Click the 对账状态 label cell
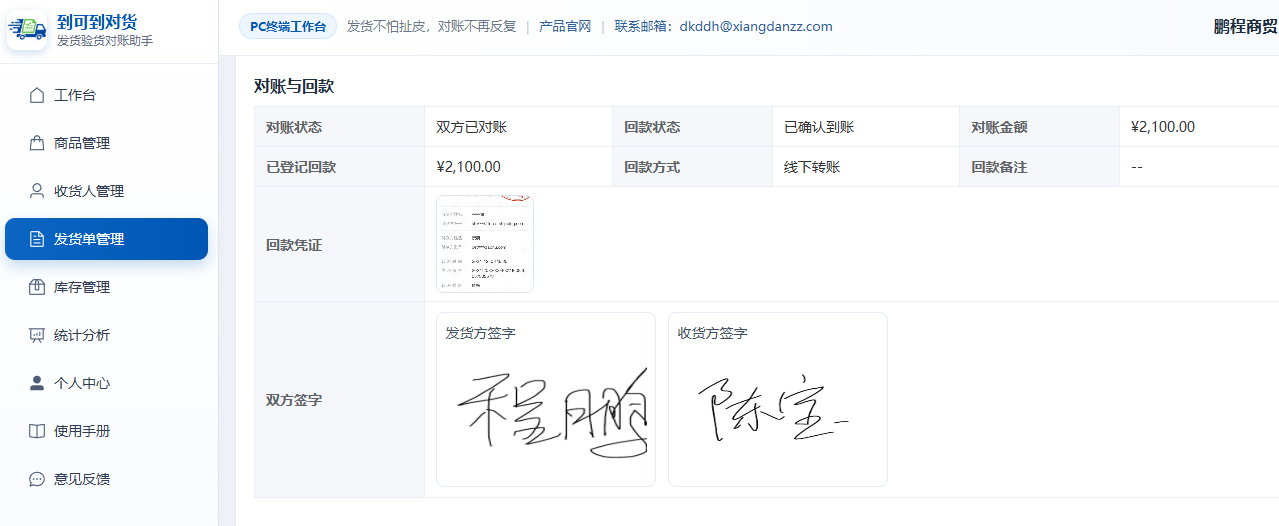 pos(340,127)
